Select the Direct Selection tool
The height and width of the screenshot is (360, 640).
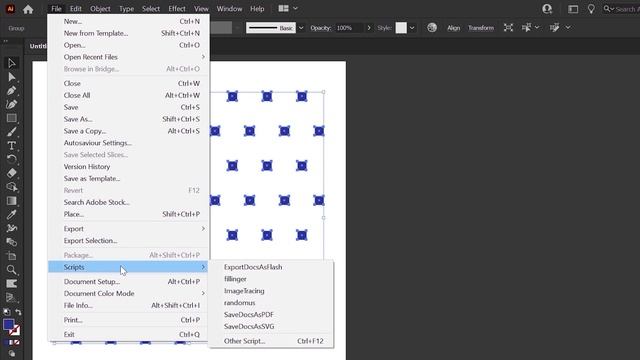click(11, 77)
